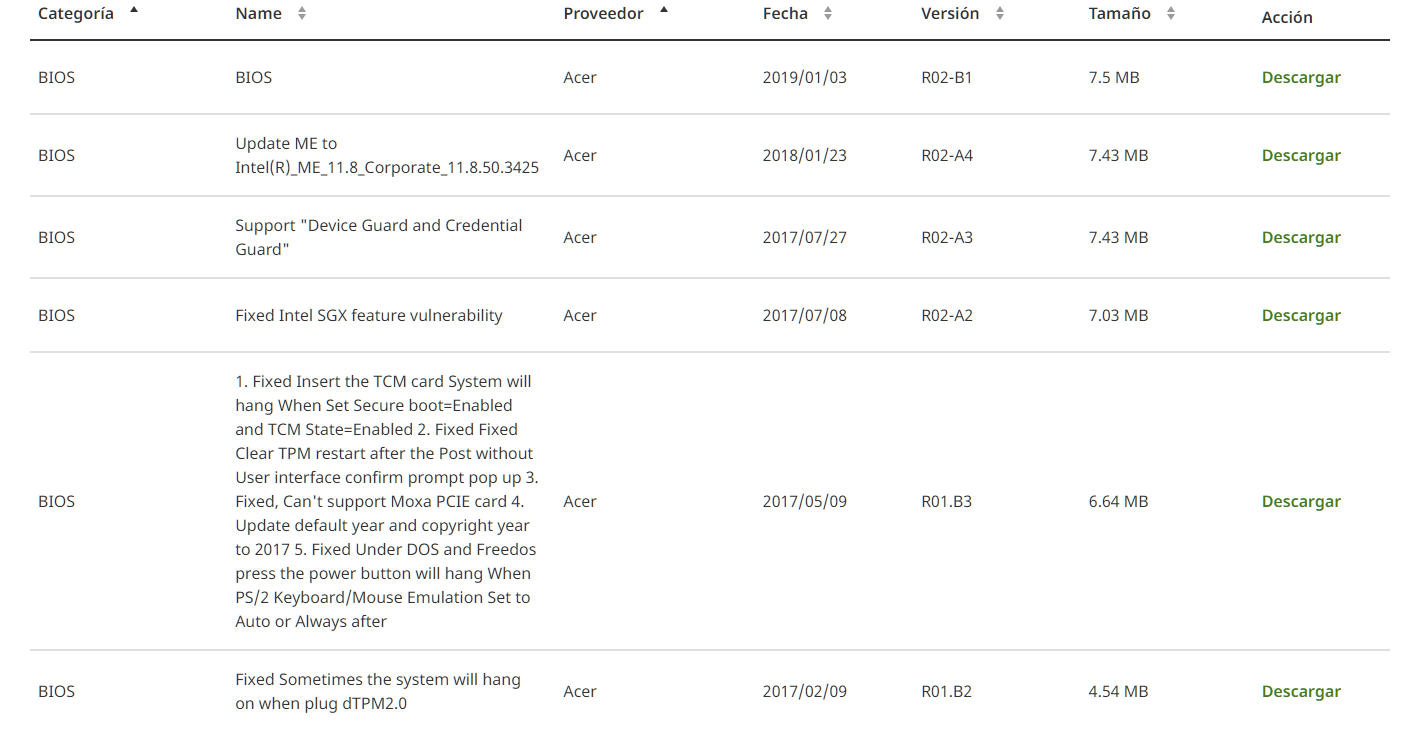Image resolution: width=1417 pixels, height=730 pixels.
Task: Click the Versión column sort arrows icon
Action: pyautogui.click(x=1000, y=14)
